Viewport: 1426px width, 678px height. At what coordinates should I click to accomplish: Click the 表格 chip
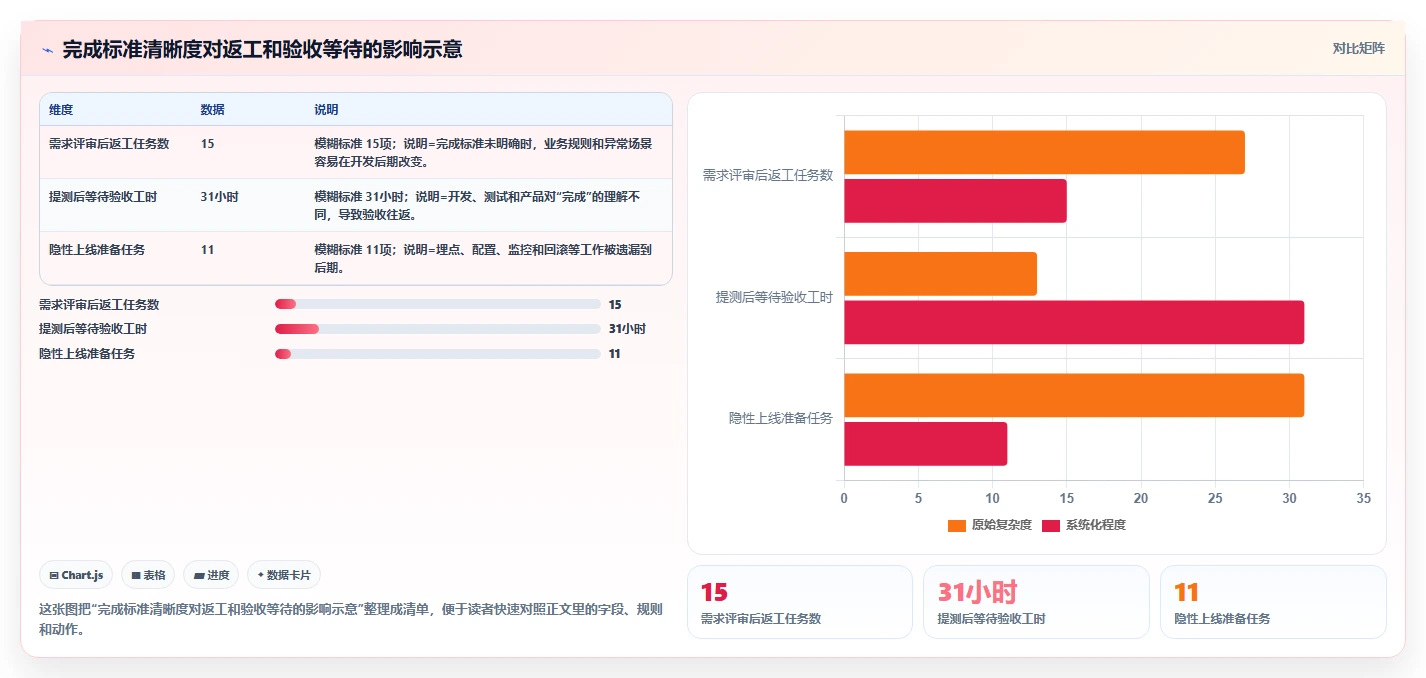click(x=148, y=575)
